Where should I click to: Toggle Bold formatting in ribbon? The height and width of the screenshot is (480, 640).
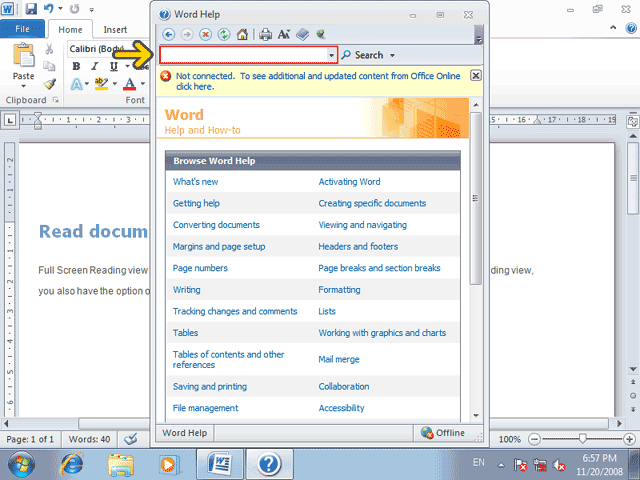pos(76,66)
